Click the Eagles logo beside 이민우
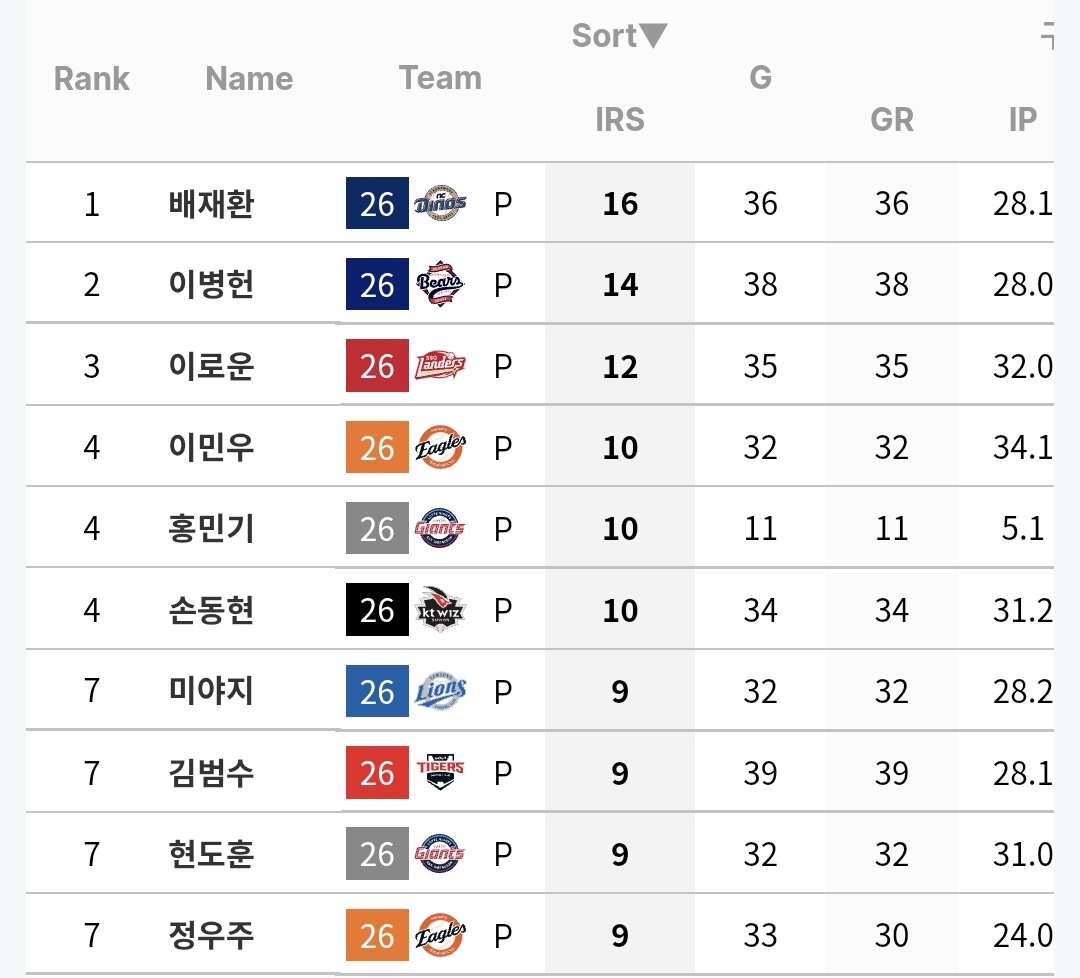This screenshot has width=1080, height=978. (x=440, y=447)
